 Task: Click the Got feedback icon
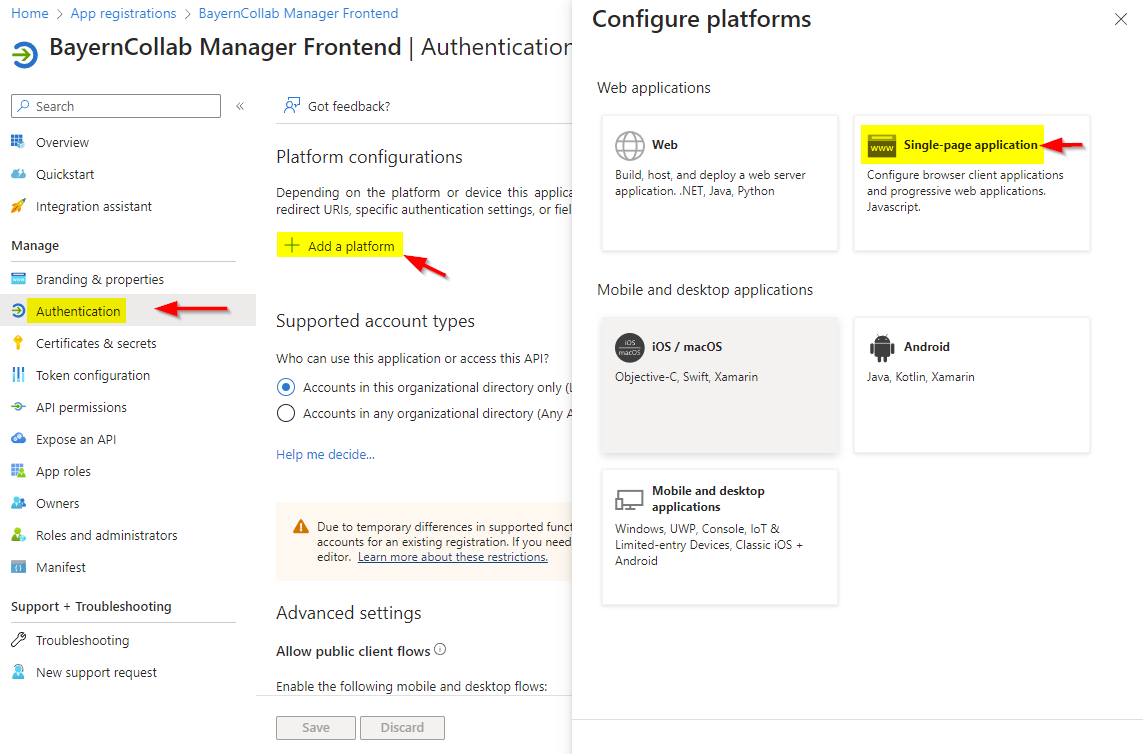(x=292, y=106)
